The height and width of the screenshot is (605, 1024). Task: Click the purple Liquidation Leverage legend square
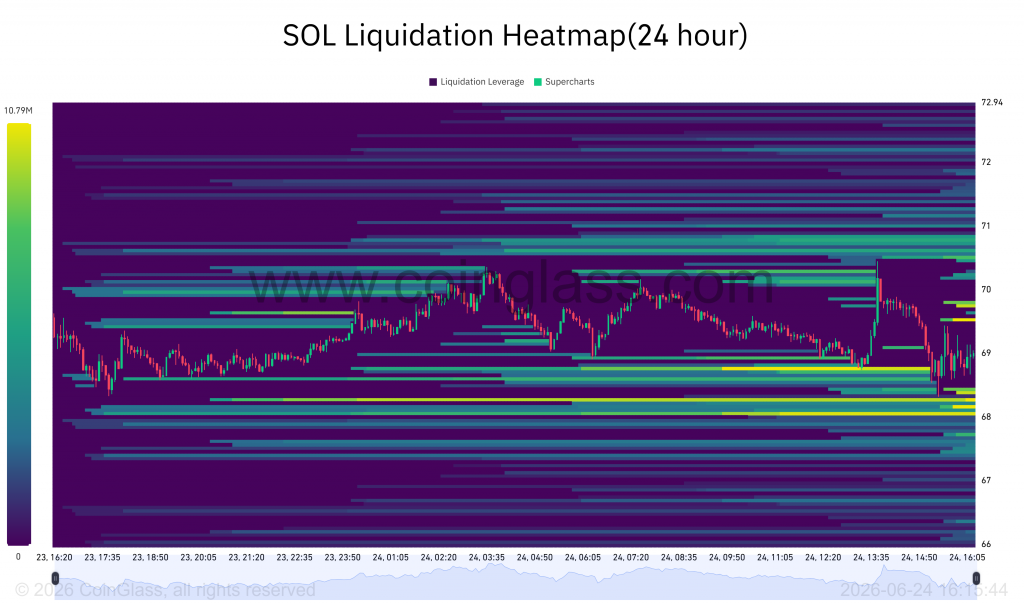pos(432,82)
